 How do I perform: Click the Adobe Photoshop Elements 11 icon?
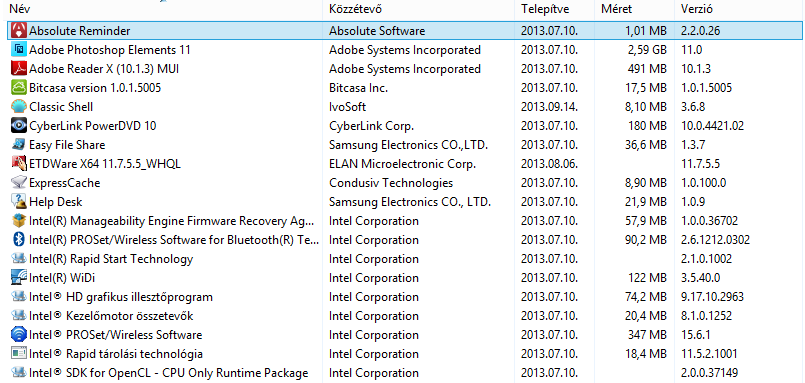19,50
